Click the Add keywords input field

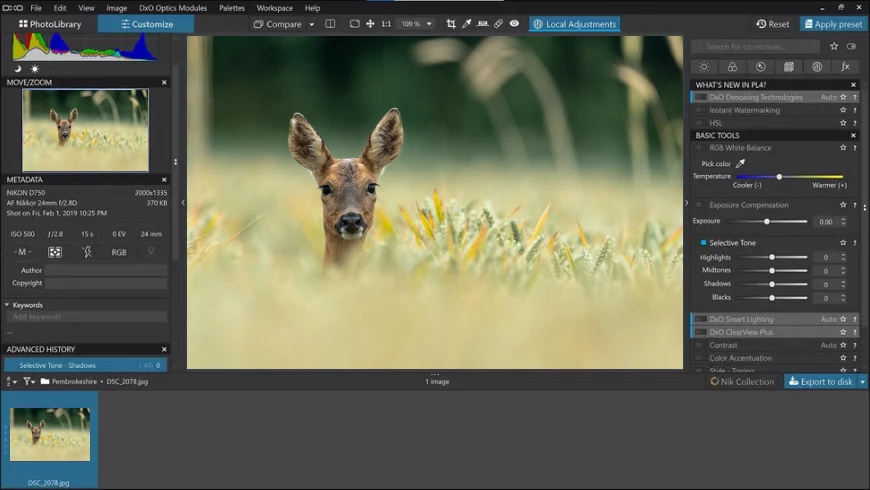[87, 316]
